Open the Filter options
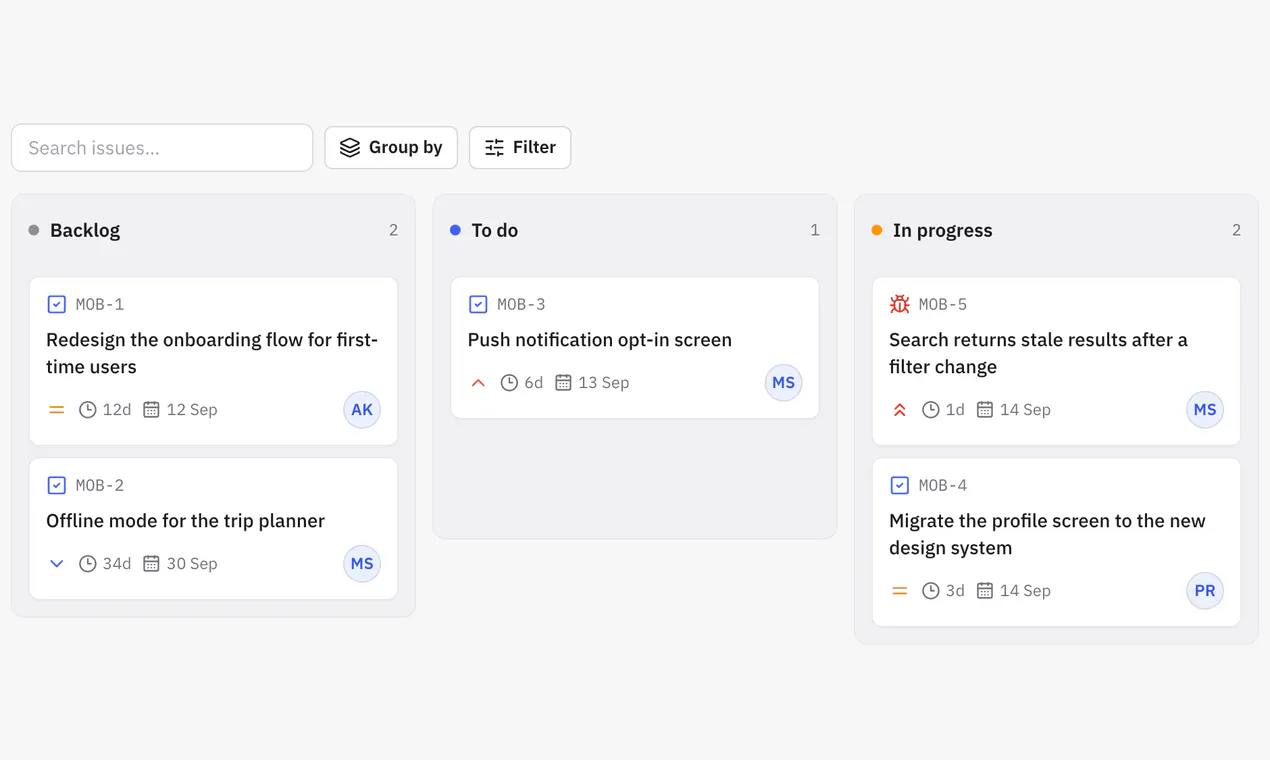The width and height of the screenshot is (1270, 760). [520, 148]
